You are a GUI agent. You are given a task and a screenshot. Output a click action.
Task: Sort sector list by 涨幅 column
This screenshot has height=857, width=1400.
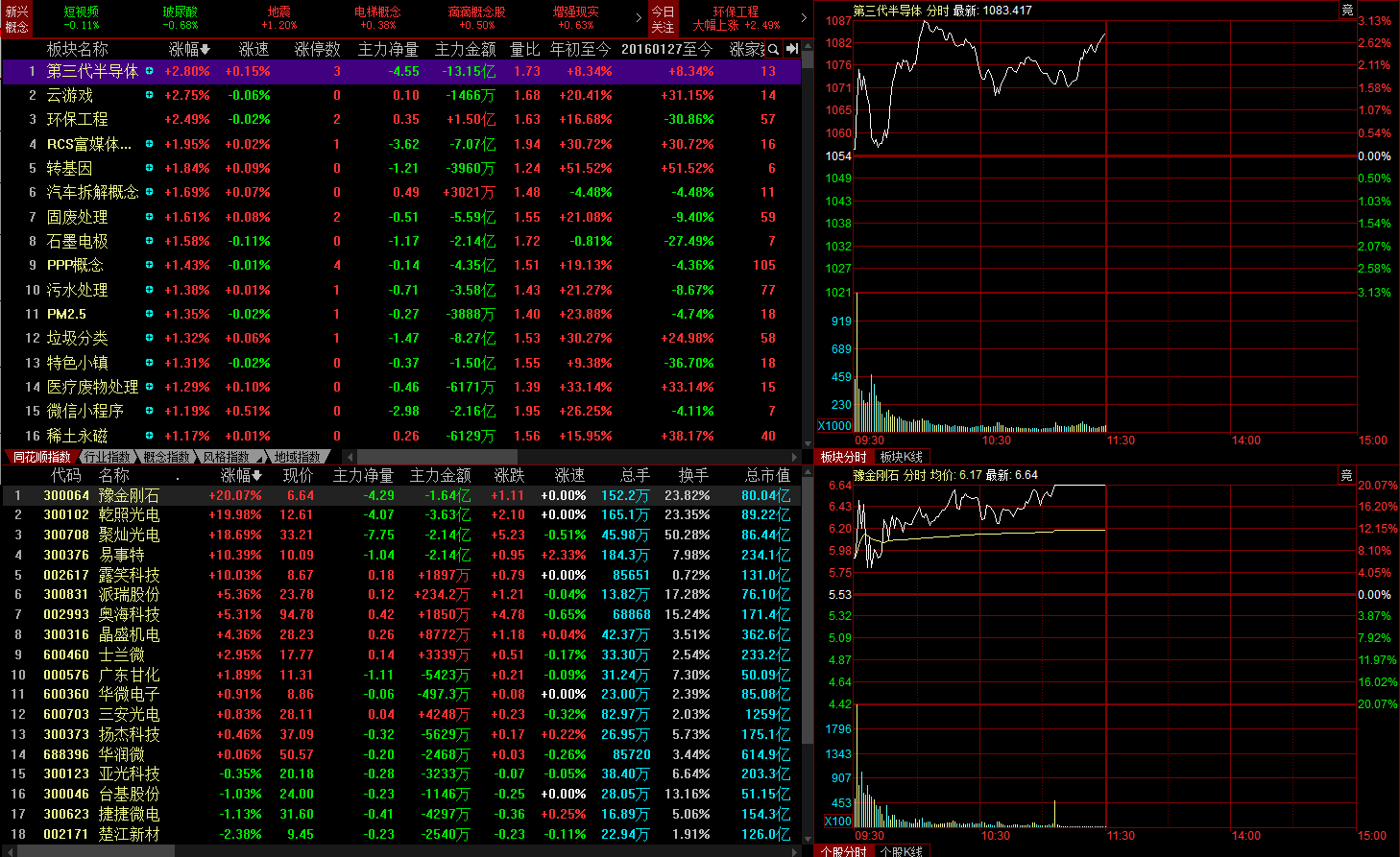[x=189, y=49]
